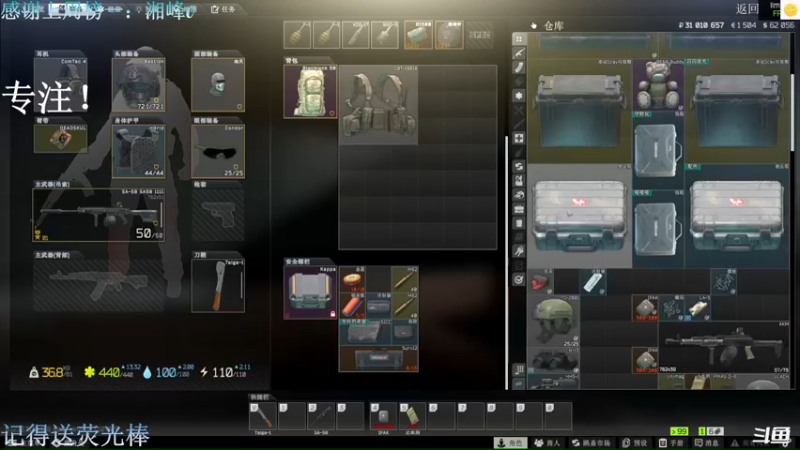Select the teddy bear item in stash

coord(658,85)
